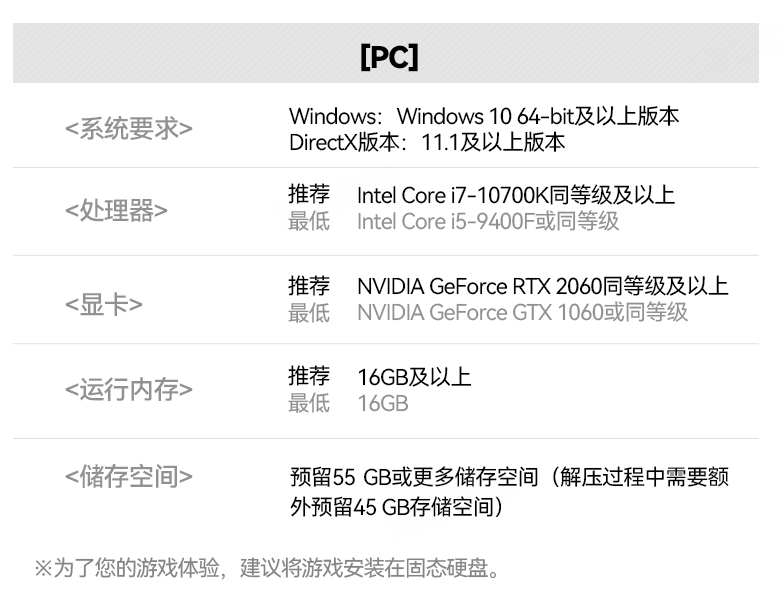Click 最低 label in the 运行内存 row

pyautogui.click(x=309, y=403)
